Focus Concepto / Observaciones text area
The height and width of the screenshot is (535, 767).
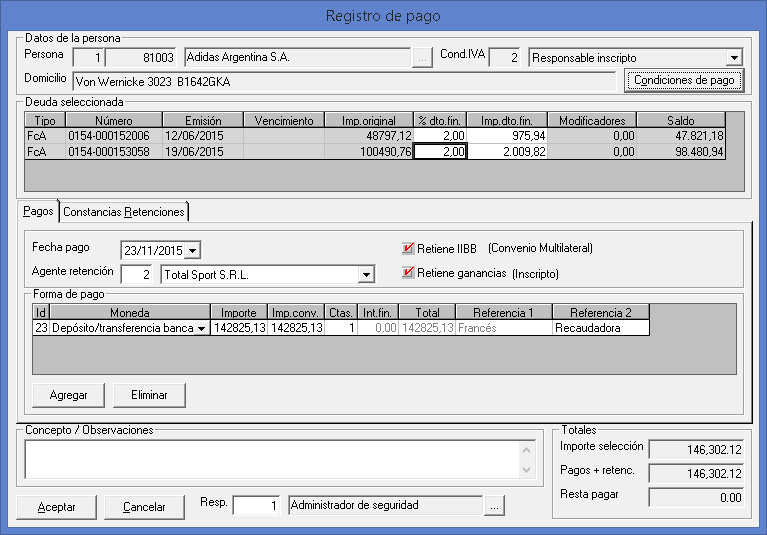(x=274, y=460)
